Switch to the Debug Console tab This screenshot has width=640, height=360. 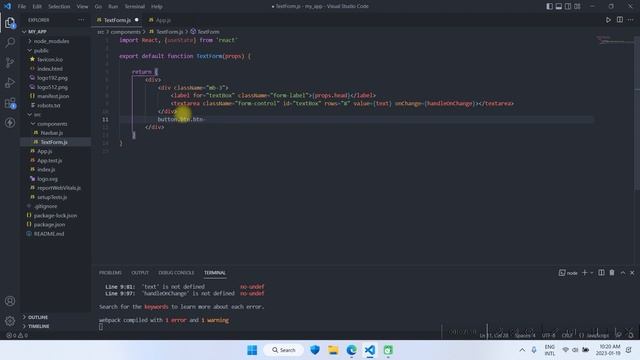(176, 272)
